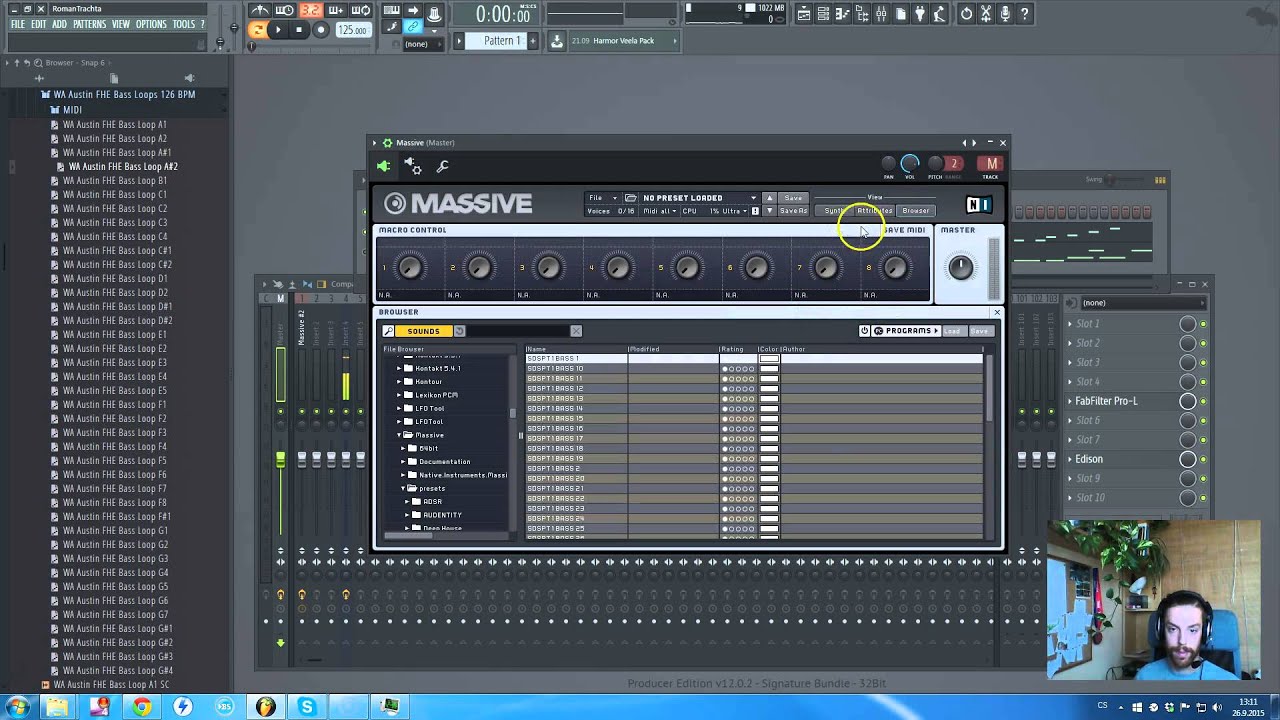Collapse WA Austin FHE Bass Loops 126 BPM folder
The image size is (1280, 720).
click(124, 94)
